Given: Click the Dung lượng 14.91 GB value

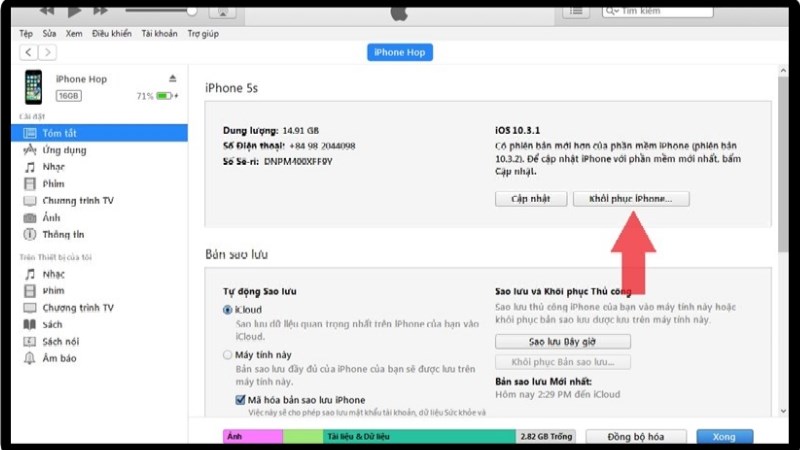Looking at the screenshot, I should click(301, 131).
